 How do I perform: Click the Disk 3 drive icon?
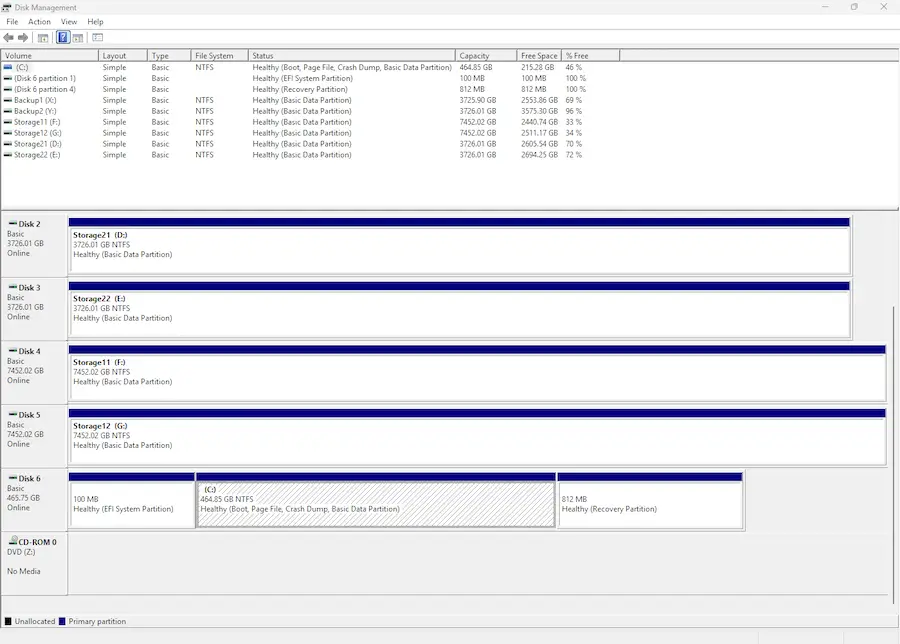[13, 287]
